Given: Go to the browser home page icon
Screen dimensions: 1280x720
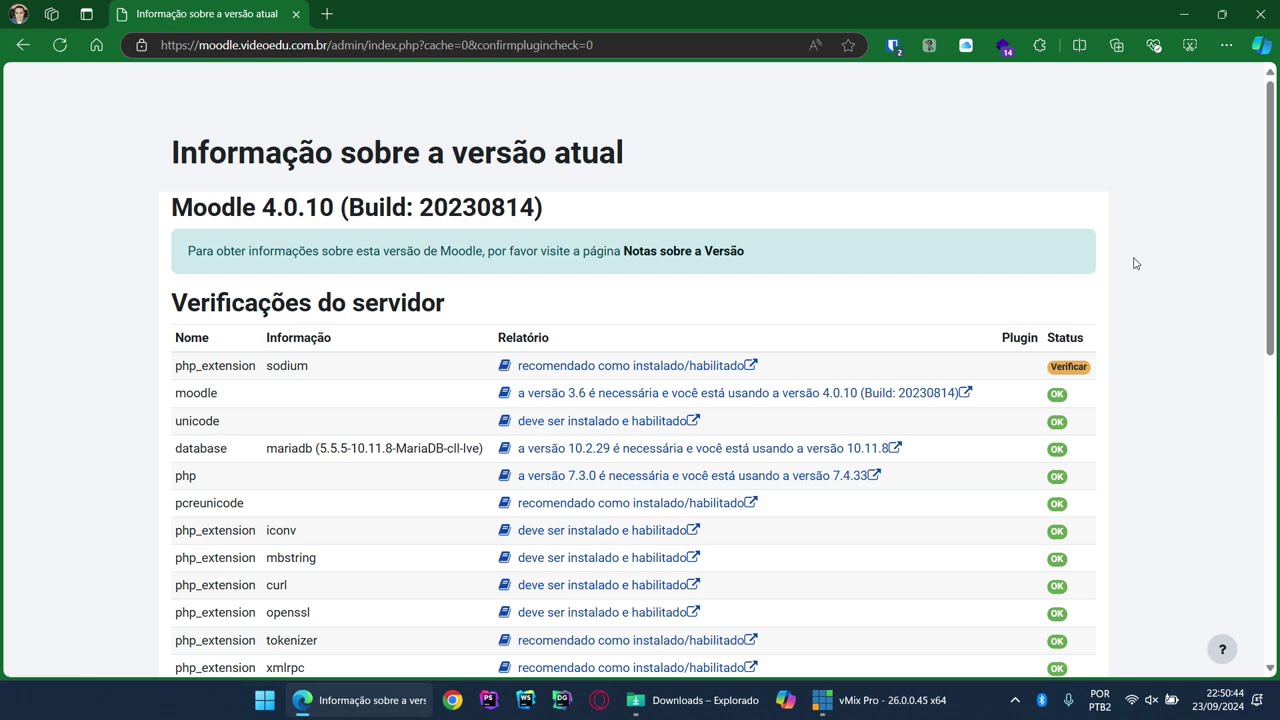Looking at the screenshot, I should [96, 45].
